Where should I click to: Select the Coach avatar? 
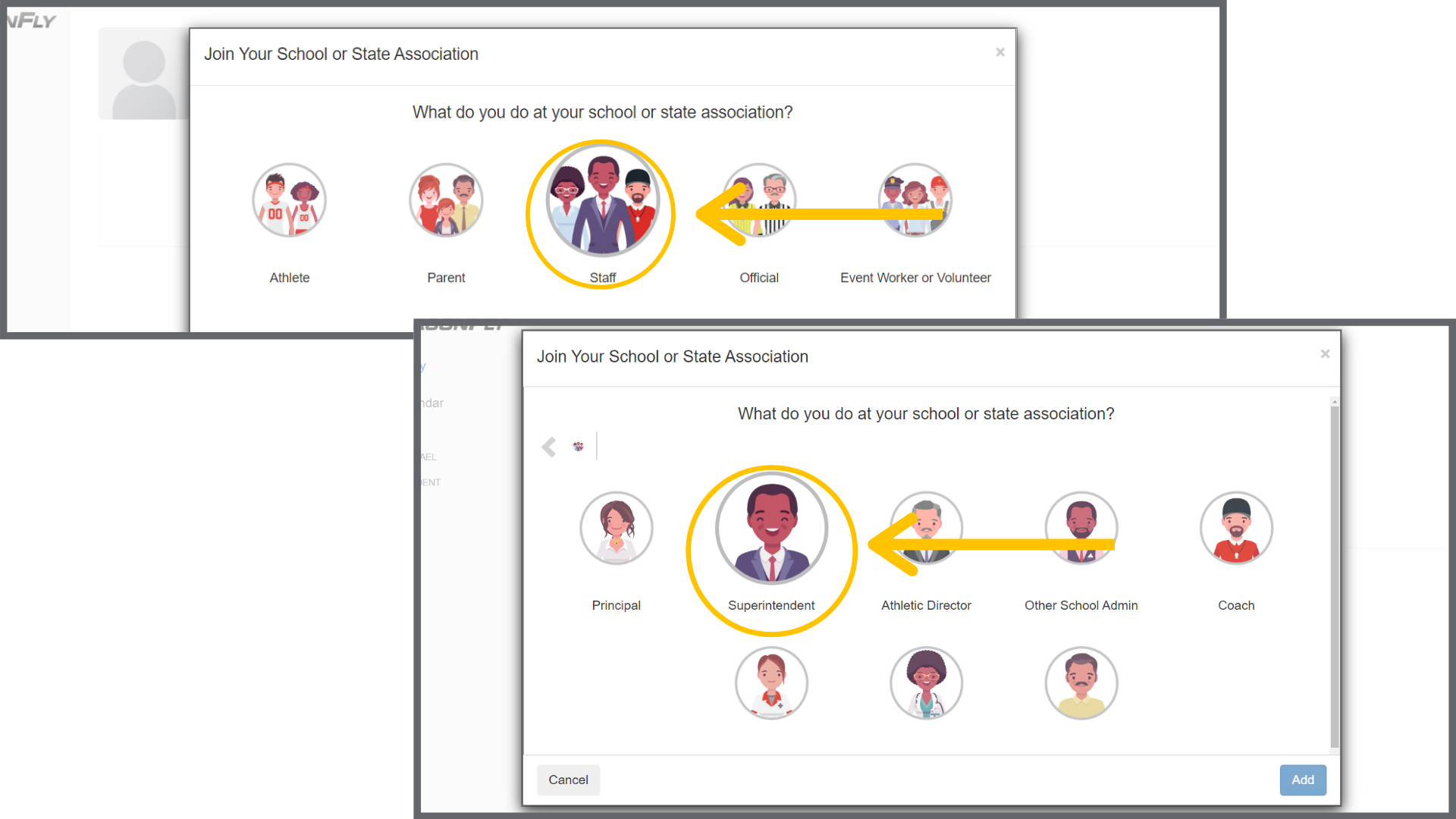[x=1237, y=528]
